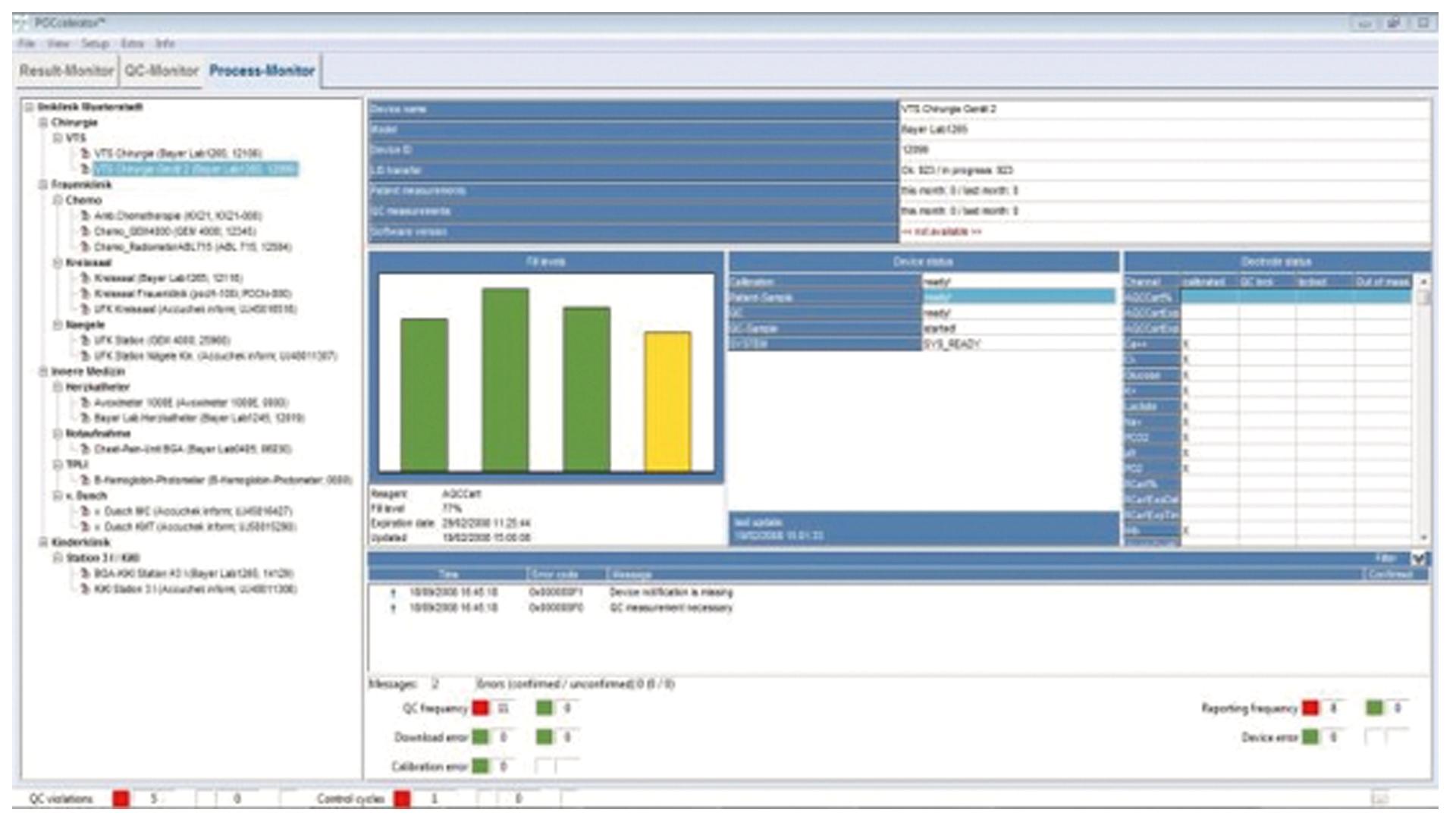Image resolution: width=1456 pixels, height=819 pixels.
Task: Click device icon beside Chemo_RadiometerABL715 entry
Action: (86, 247)
